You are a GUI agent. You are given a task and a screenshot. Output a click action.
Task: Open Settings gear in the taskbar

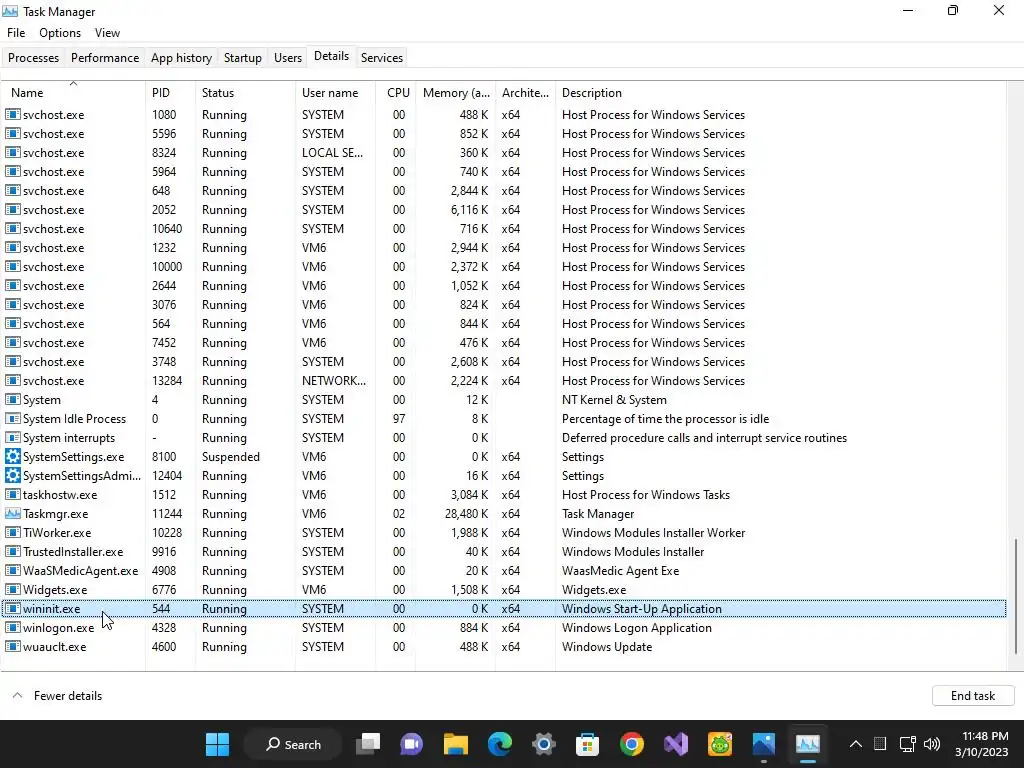coord(543,744)
